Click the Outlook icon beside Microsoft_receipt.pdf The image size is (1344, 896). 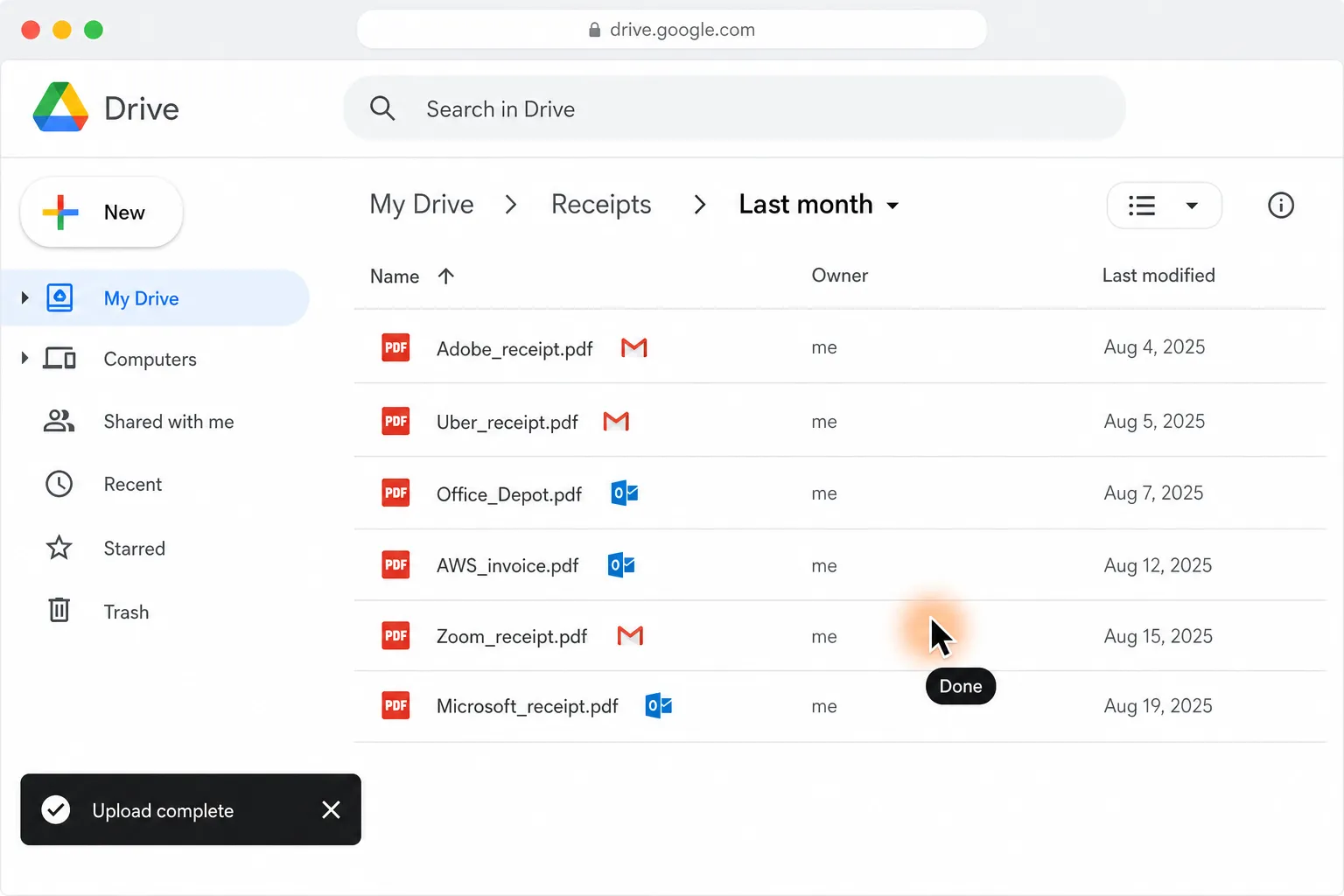tap(659, 705)
